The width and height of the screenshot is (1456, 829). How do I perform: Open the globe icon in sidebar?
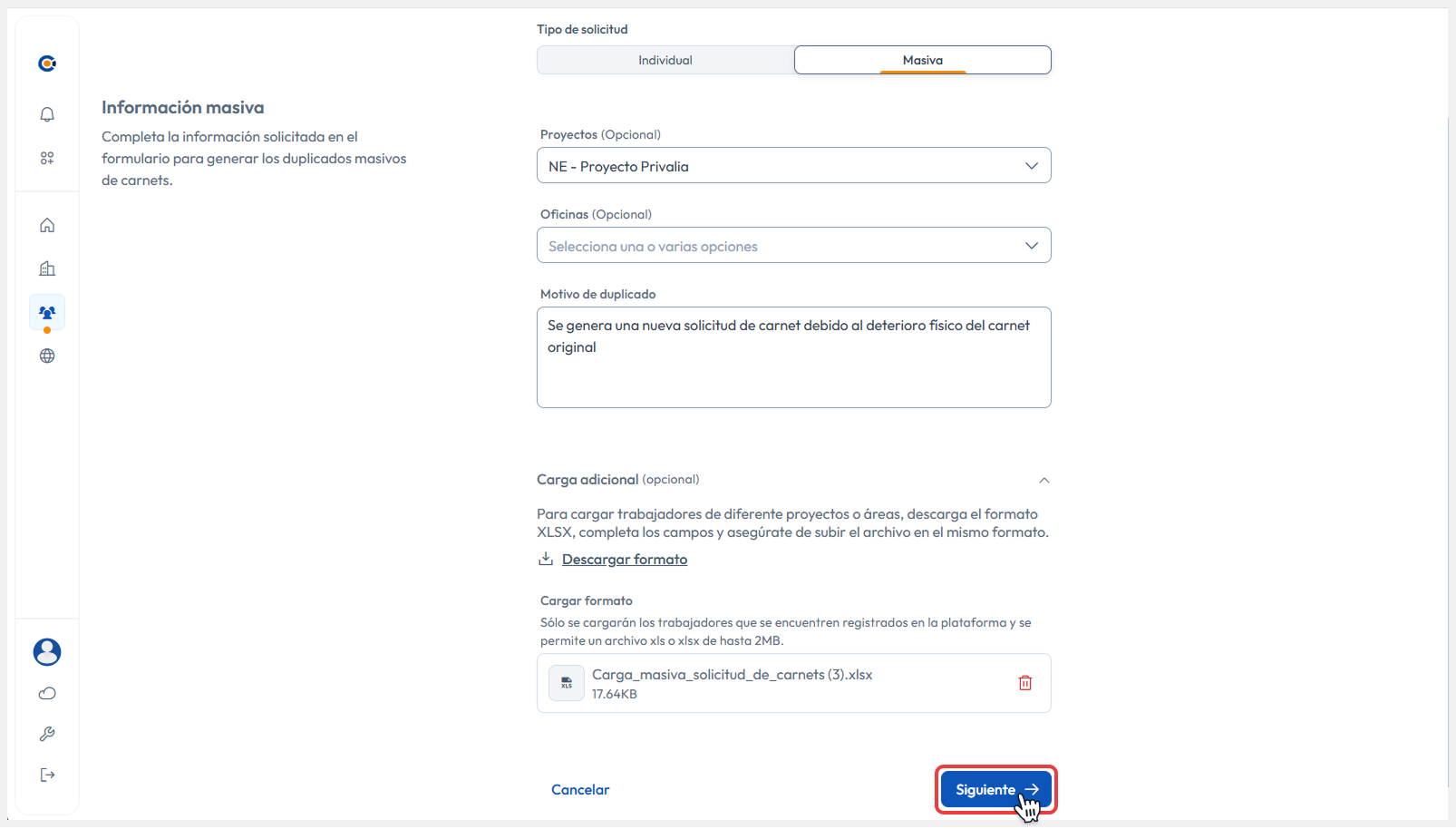click(x=46, y=356)
